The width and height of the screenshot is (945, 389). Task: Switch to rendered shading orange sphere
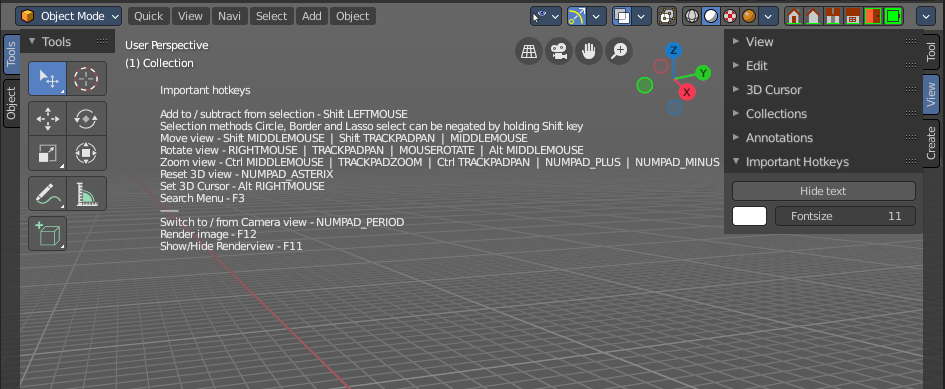coord(749,16)
